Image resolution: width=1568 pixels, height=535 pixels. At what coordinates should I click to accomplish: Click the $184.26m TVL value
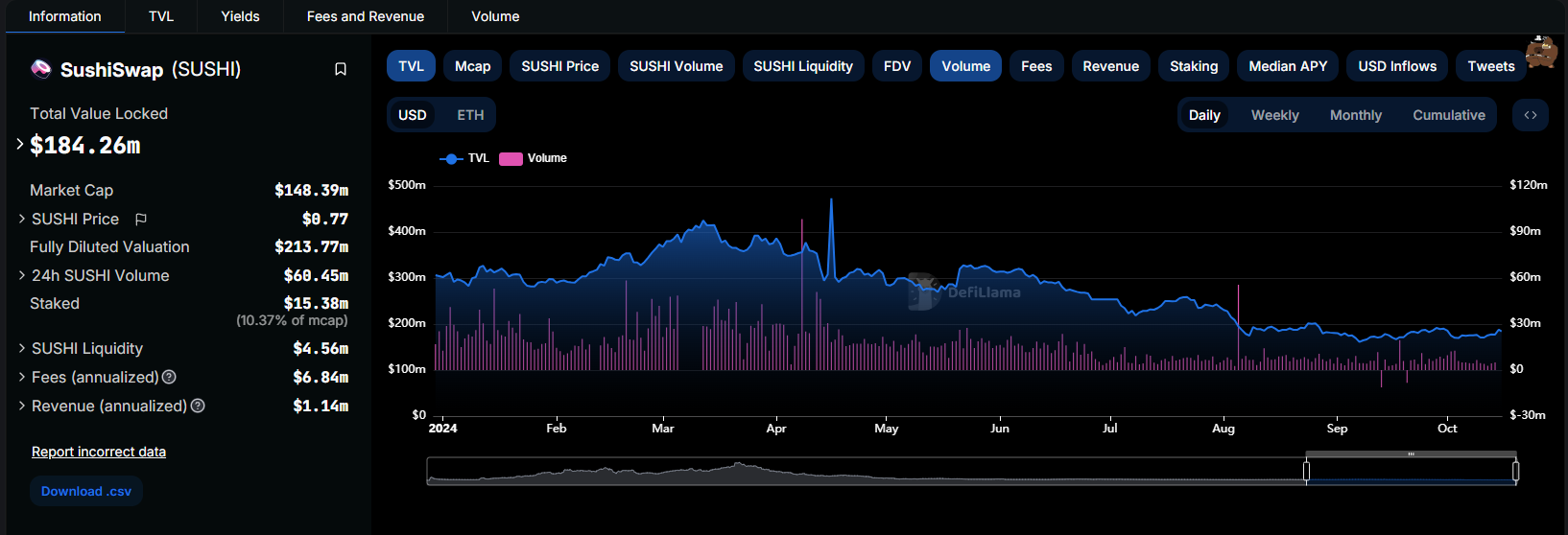coord(85,146)
